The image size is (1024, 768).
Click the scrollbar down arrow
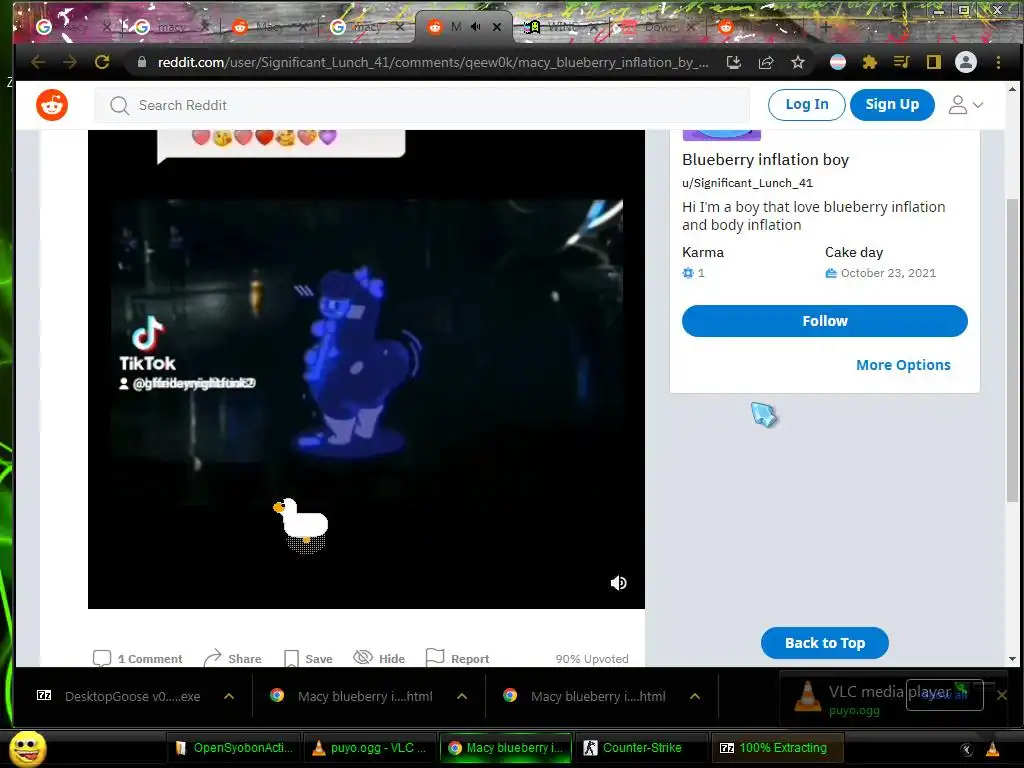pos(1012,659)
